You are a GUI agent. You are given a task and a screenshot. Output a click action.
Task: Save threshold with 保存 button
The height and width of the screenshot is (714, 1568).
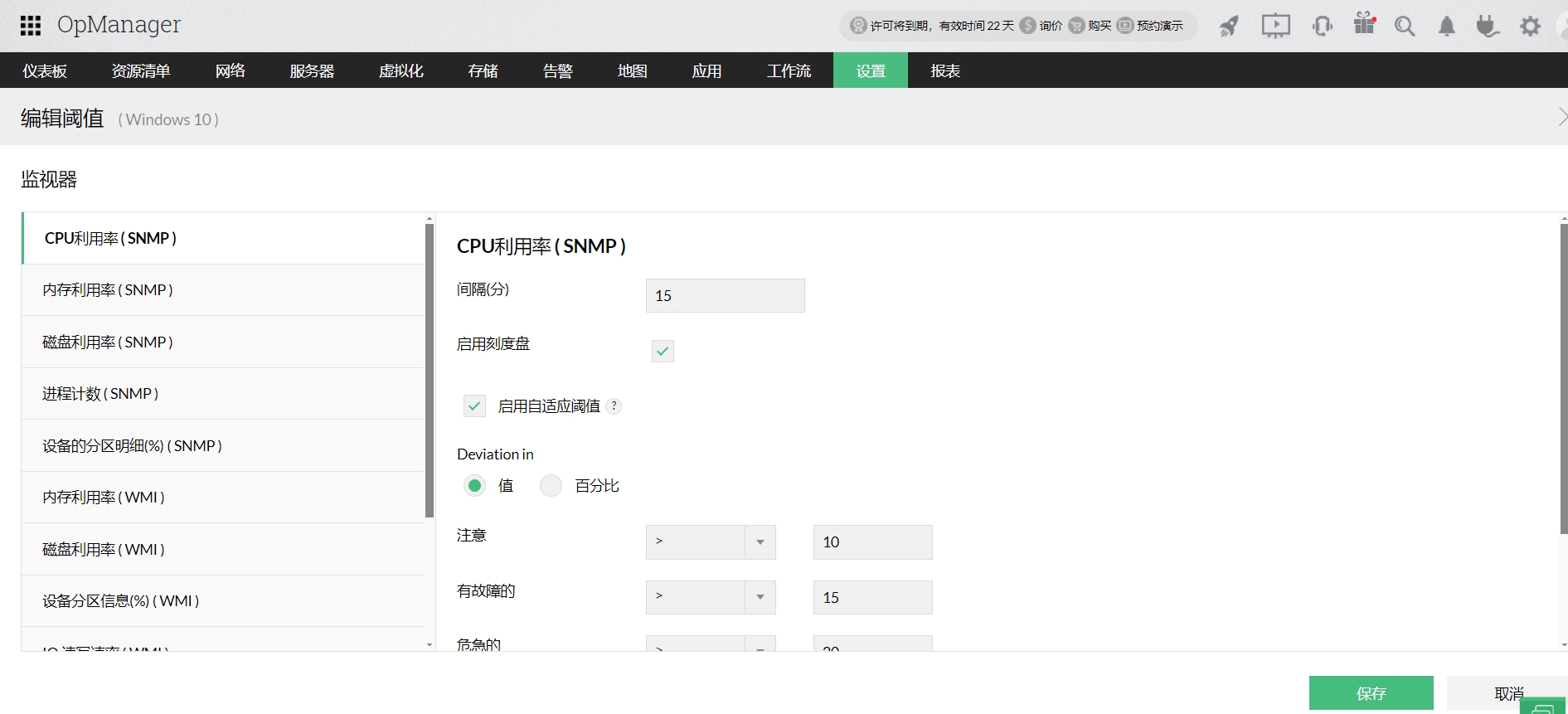1371,693
